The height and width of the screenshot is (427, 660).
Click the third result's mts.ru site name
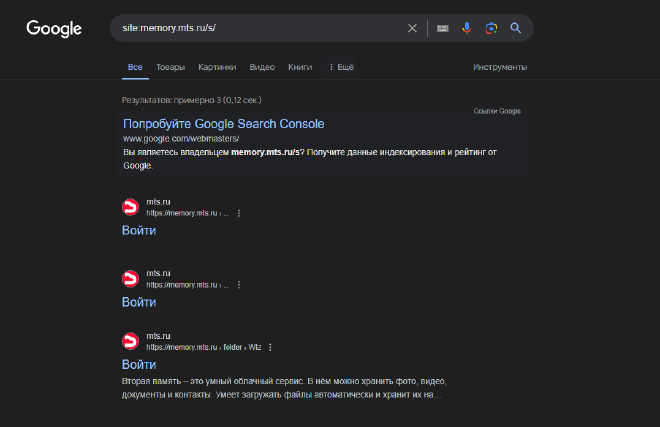pos(158,336)
